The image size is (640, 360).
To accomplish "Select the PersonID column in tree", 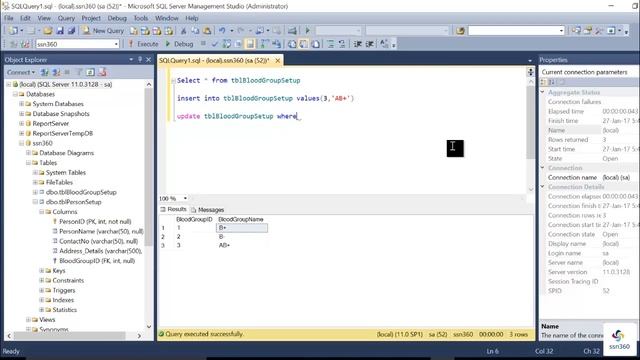I will 95,222.
